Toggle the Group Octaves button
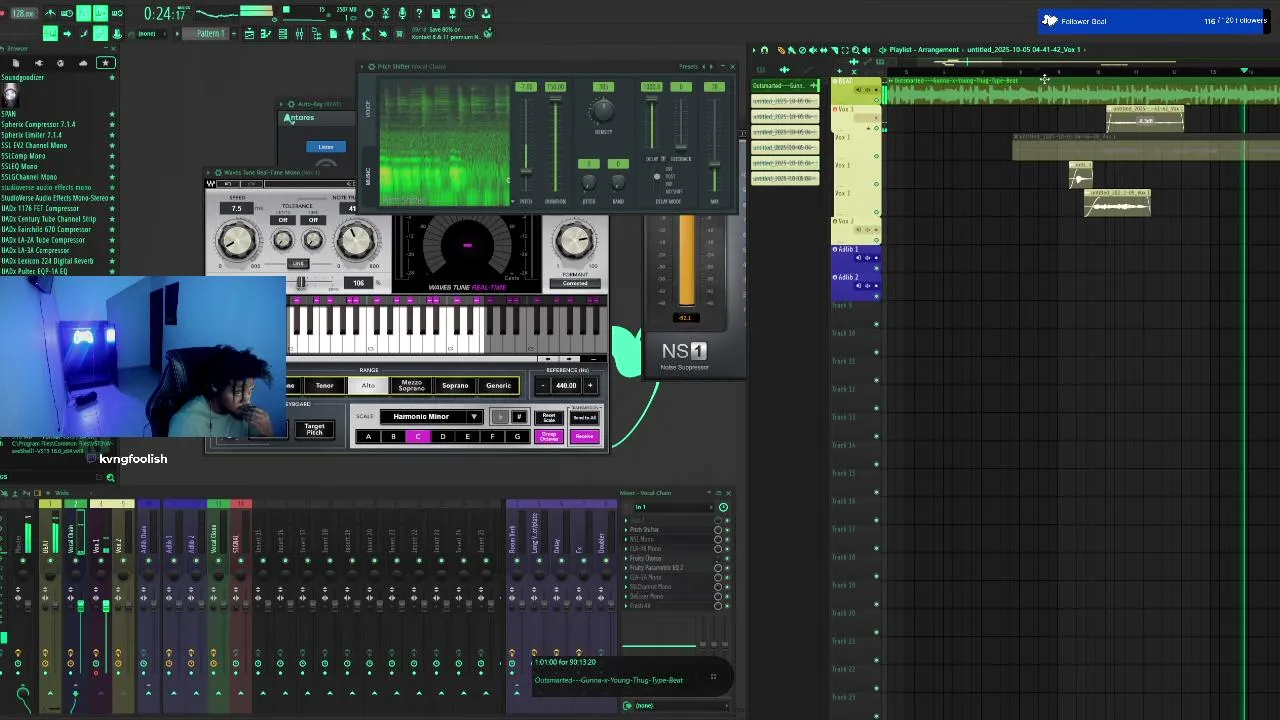The height and width of the screenshot is (720, 1280). click(548, 436)
